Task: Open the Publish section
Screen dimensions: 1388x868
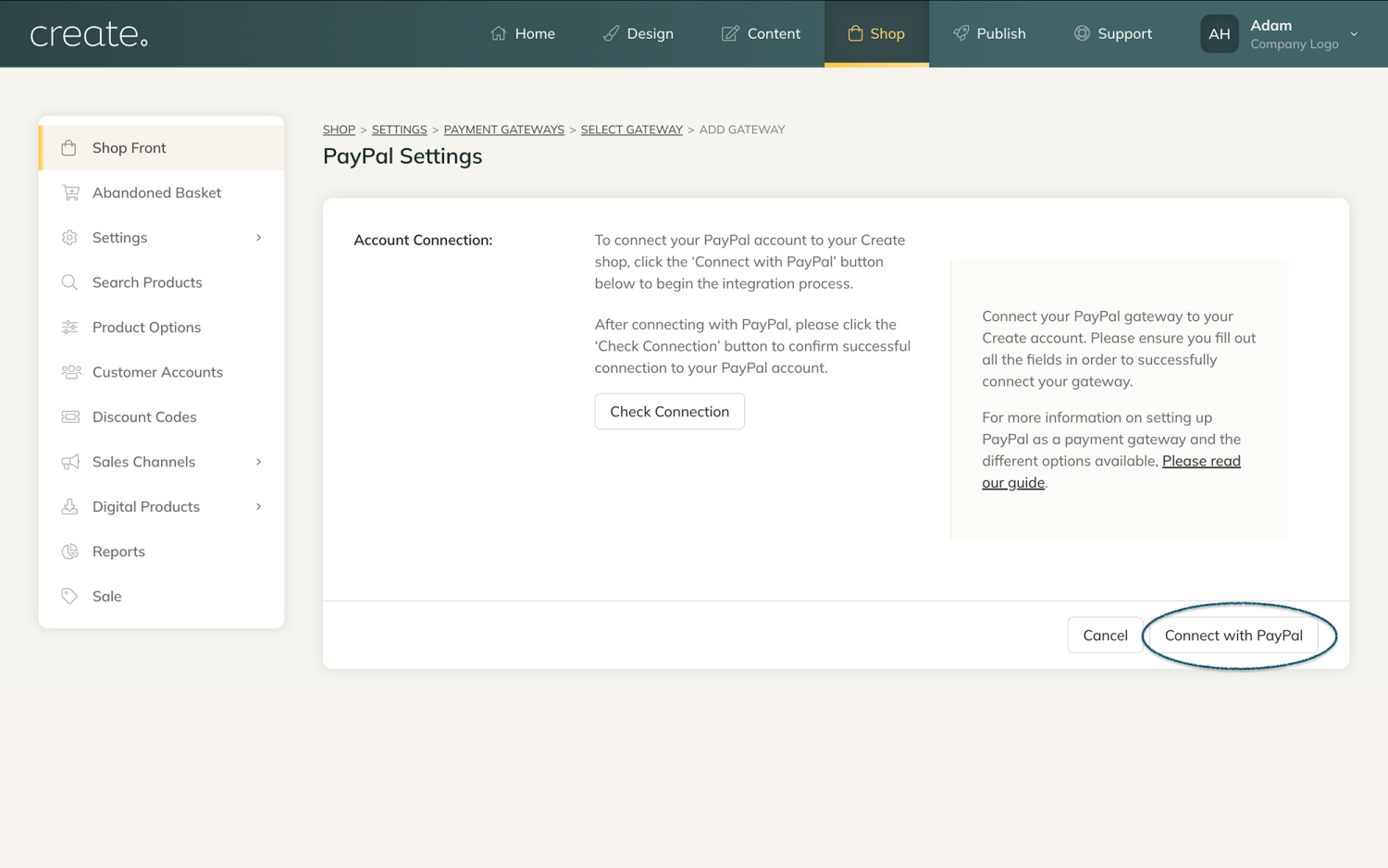Action: coord(990,33)
